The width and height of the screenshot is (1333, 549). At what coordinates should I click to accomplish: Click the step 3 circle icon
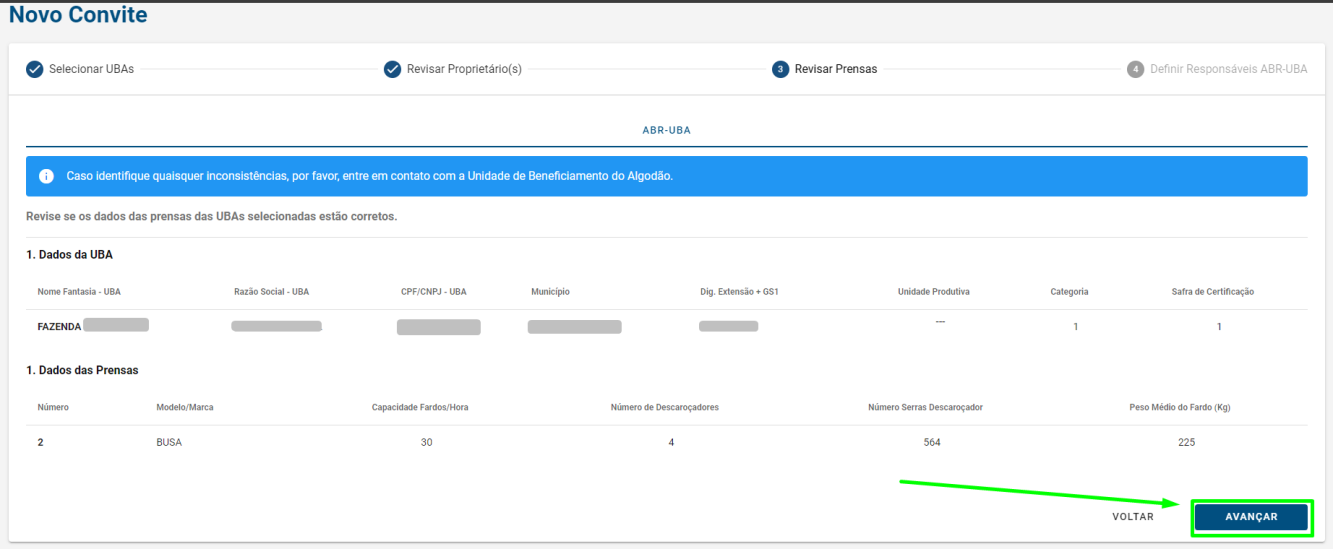[780, 69]
